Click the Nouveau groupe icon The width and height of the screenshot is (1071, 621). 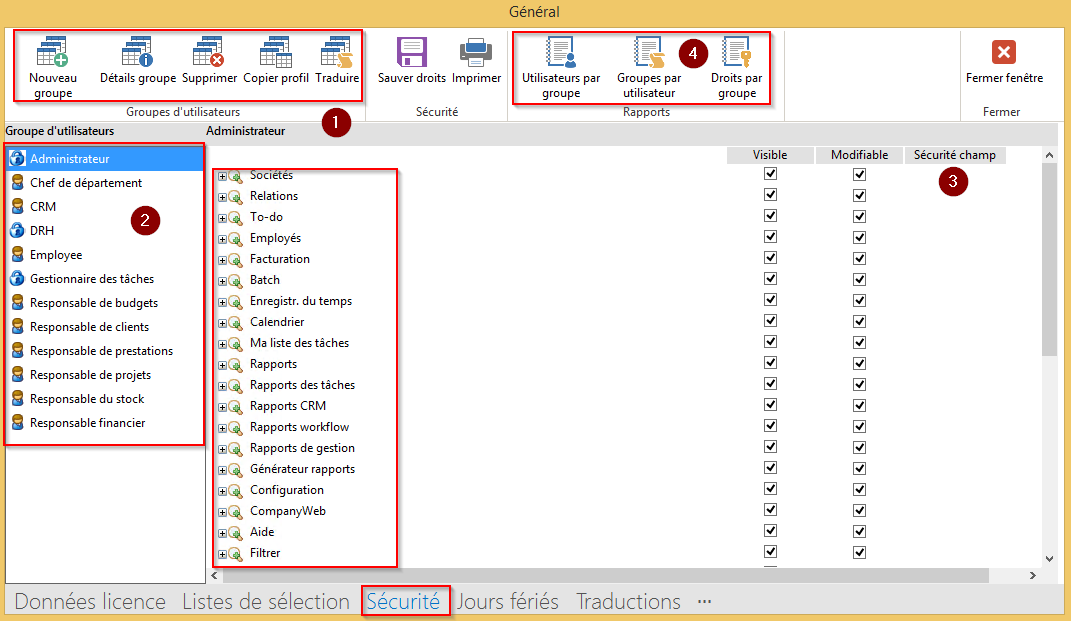point(52,53)
